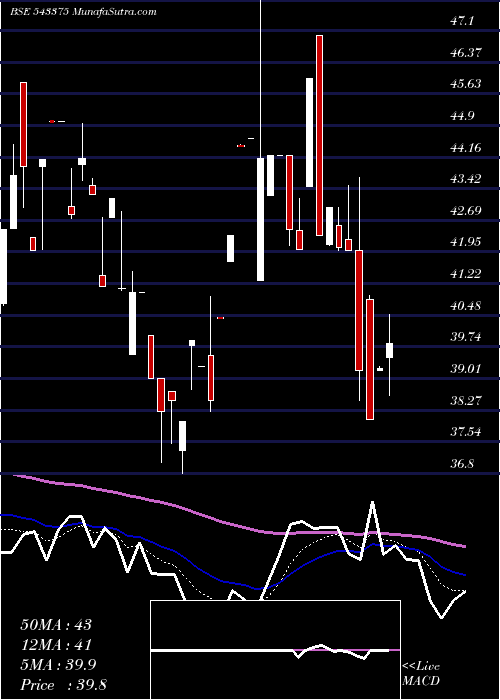The height and width of the screenshot is (700, 500).
Task: Click the '12MA : 41' reading
Action: click(56, 644)
